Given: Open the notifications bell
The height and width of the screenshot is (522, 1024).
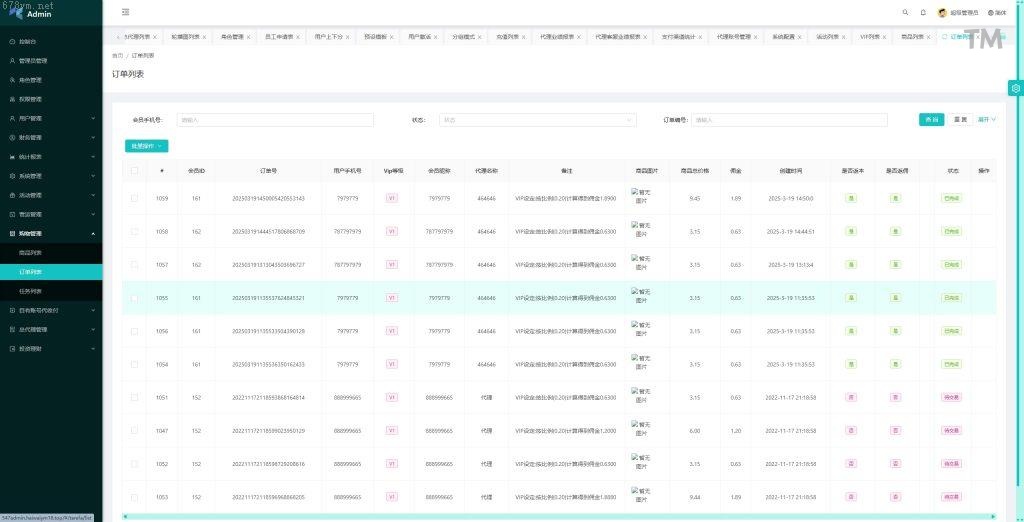Looking at the screenshot, I should 923,12.
